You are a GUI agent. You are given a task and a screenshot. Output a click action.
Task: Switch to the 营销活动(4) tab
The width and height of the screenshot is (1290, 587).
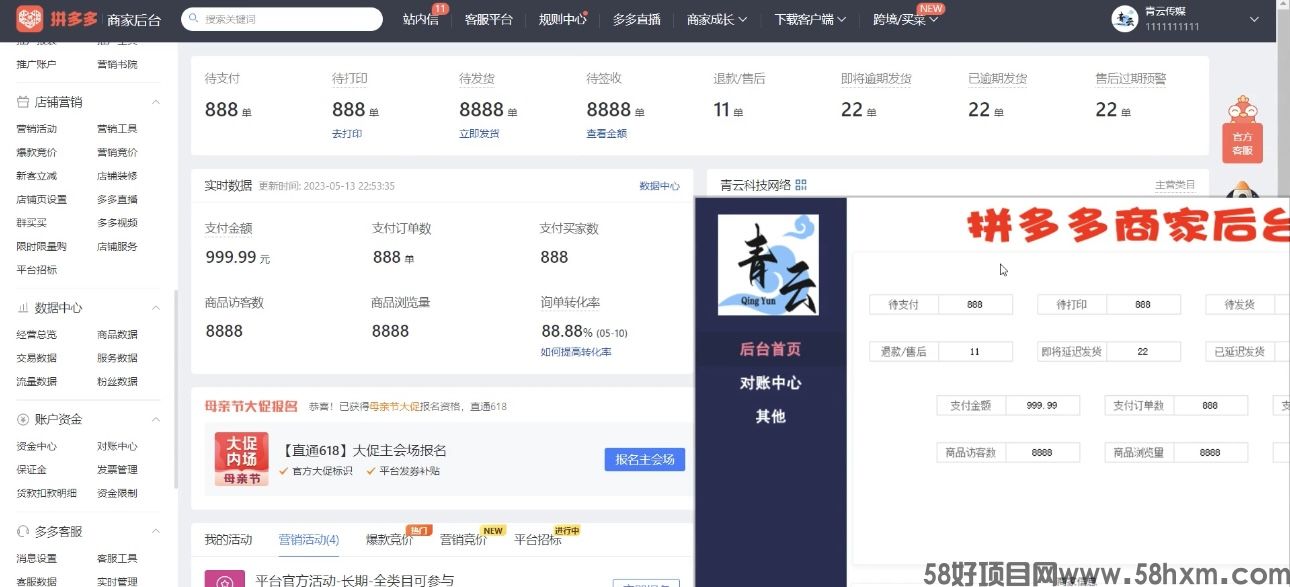(309, 540)
